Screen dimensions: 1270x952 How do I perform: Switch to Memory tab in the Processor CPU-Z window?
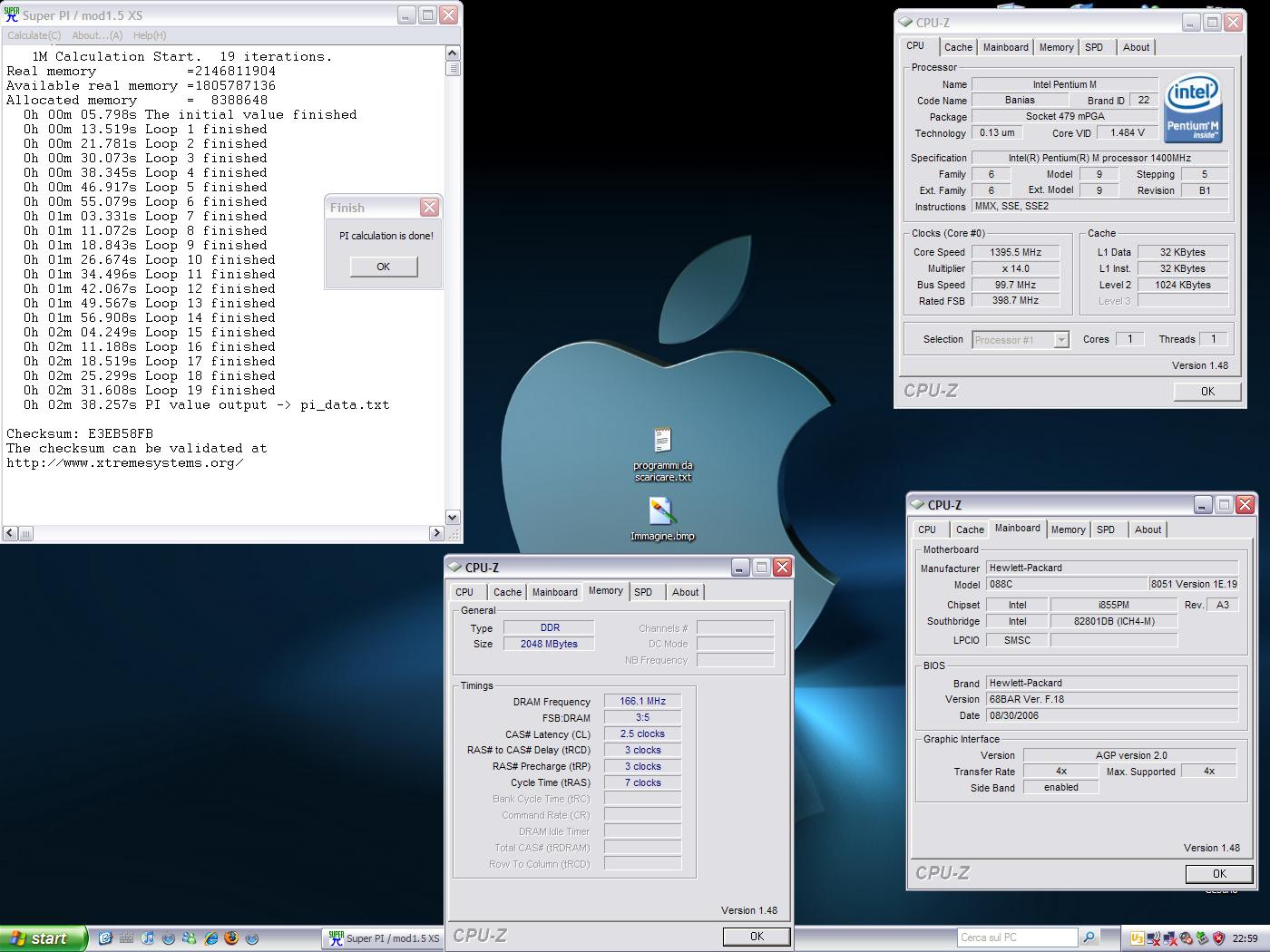pos(1056,47)
